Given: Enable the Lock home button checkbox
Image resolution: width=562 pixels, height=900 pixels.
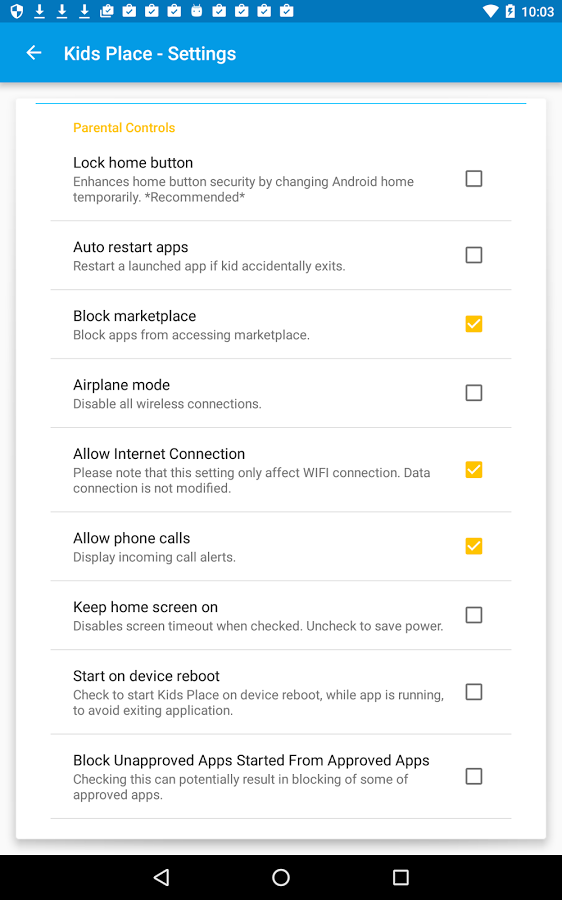Looking at the screenshot, I should (x=474, y=179).
